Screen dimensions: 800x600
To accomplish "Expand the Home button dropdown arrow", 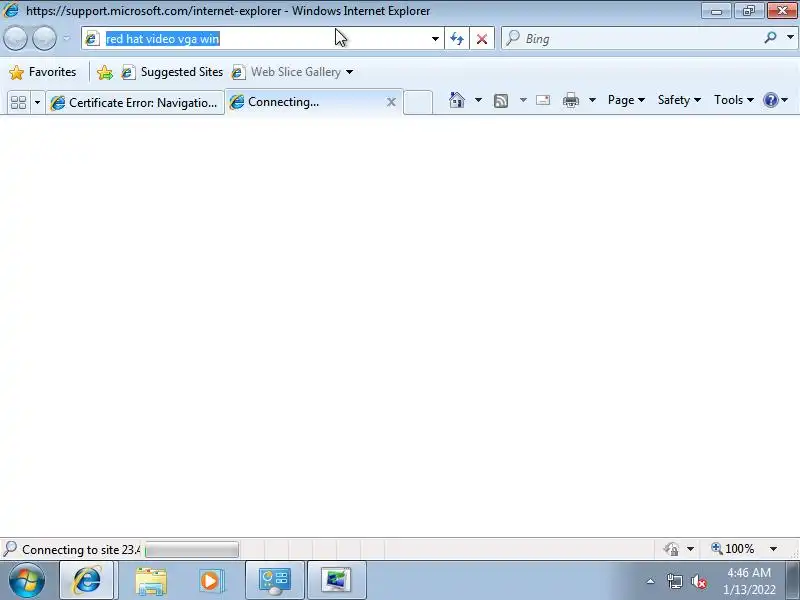I will 478,100.
